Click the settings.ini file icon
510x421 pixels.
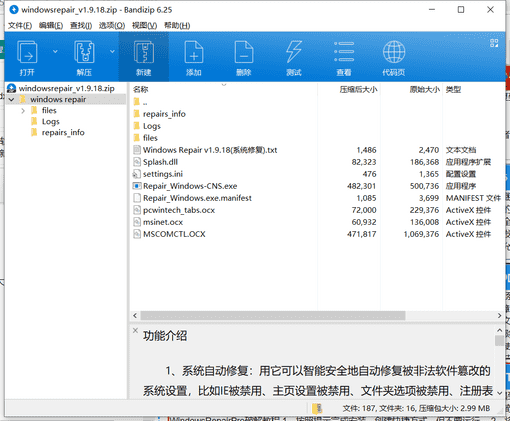pyautogui.click(x=137, y=174)
